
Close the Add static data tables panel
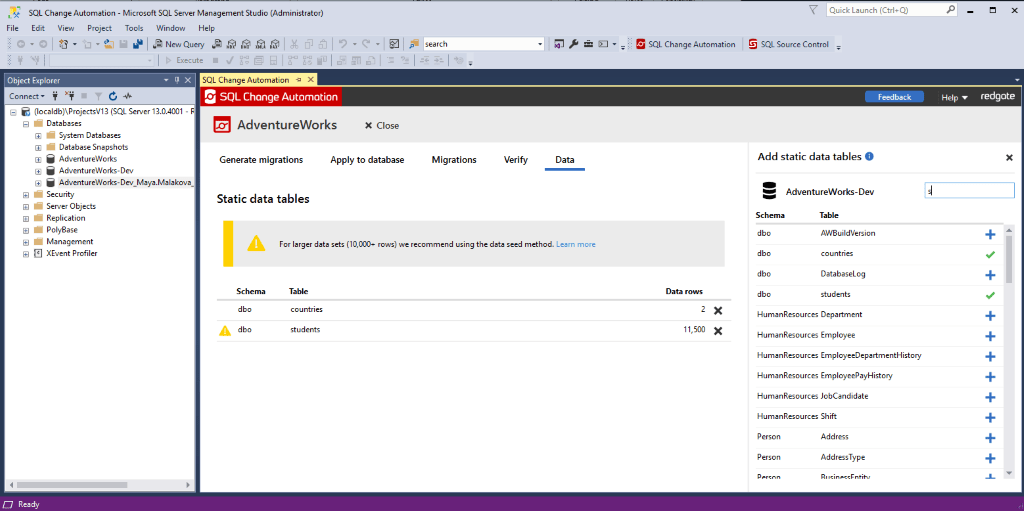[x=1009, y=157]
